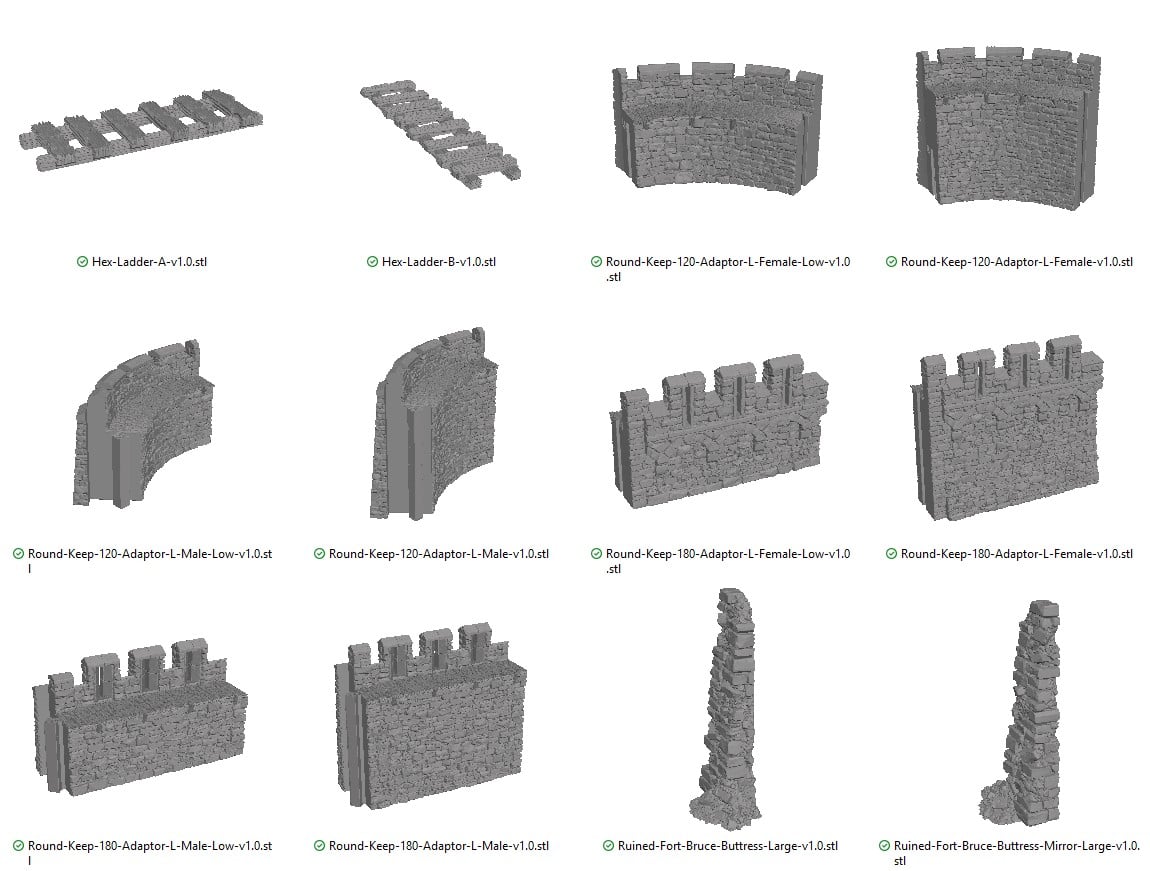Choose the Round-Keep-180-Adaptor-L-Female-Low wall thumbnail
This screenshot has width=1150, height=871.
tap(717, 430)
